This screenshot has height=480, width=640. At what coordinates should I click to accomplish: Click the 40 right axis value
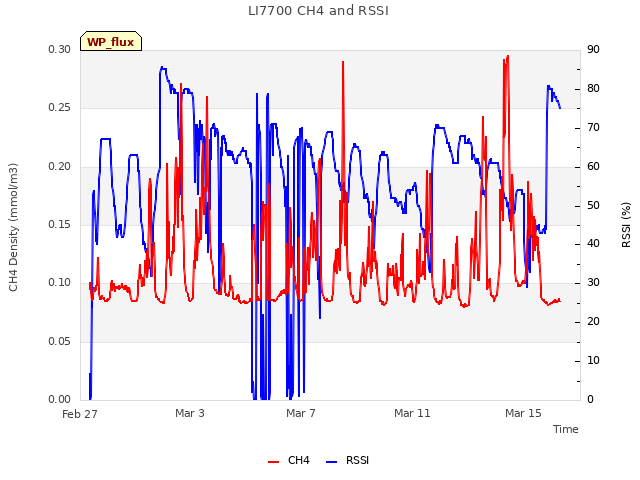coord(593,244)
